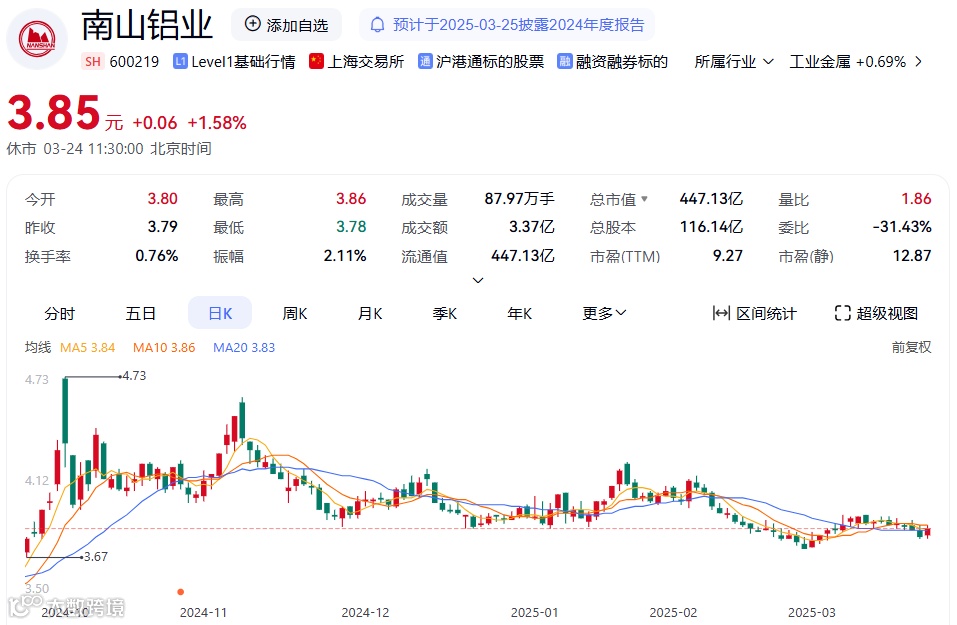This screenshot has width=957, height=625.
Task: Click the 换手率 value 0.76%
Action: coord(156,256)
